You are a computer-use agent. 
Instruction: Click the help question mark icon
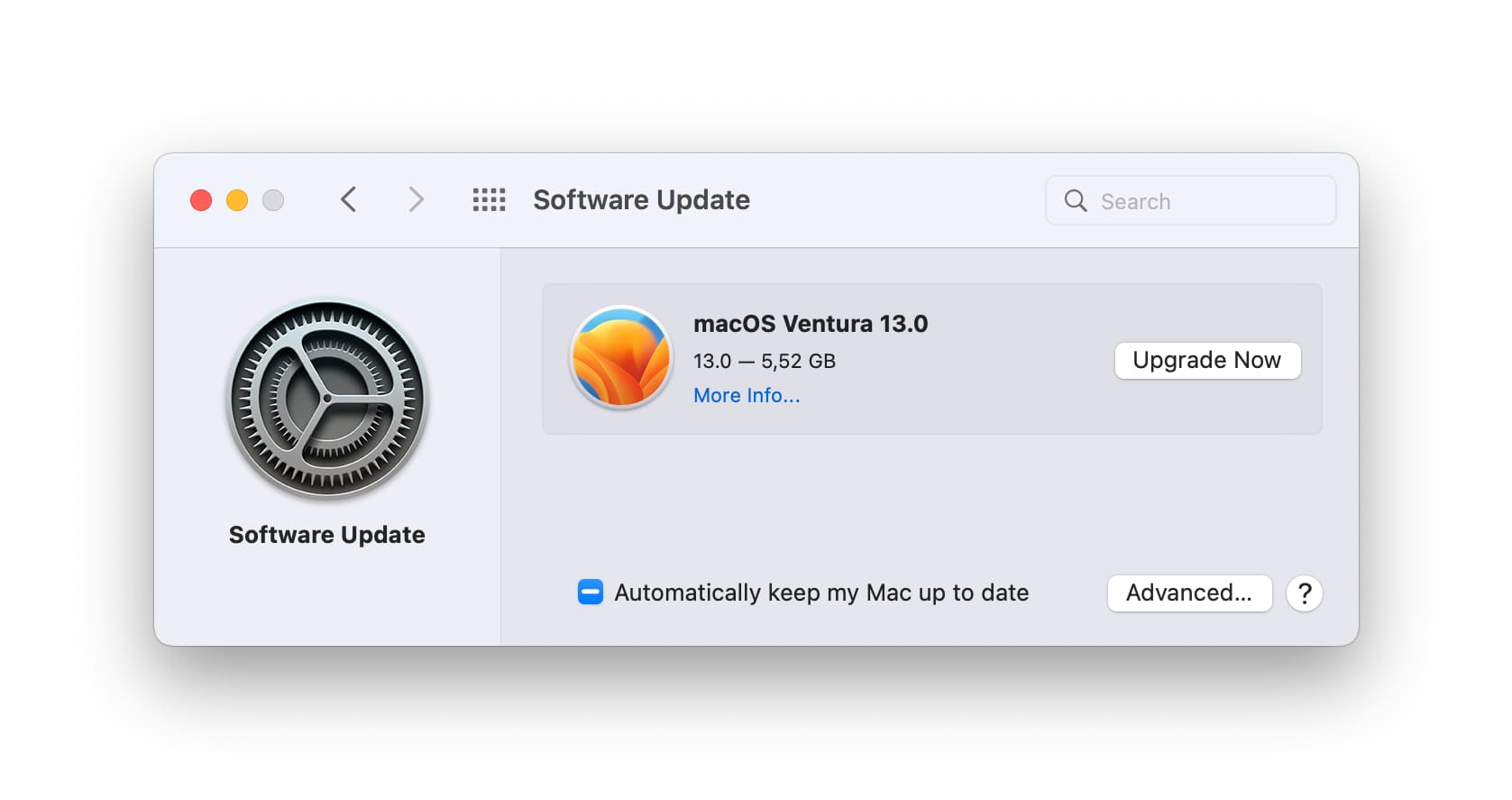click(x=1304, y=593)
